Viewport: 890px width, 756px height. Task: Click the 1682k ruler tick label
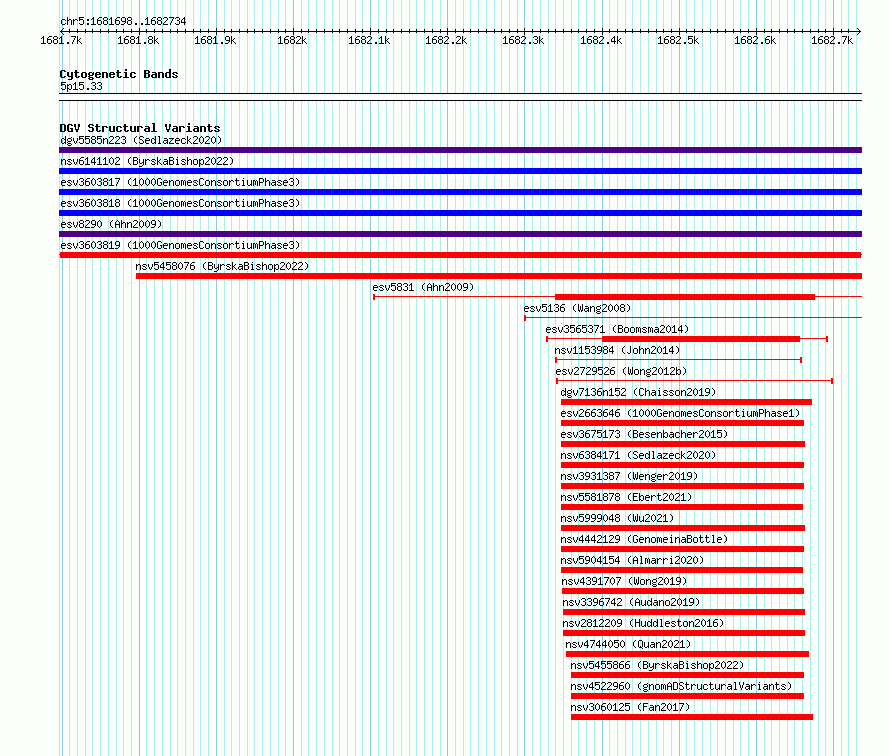[292, 40]
